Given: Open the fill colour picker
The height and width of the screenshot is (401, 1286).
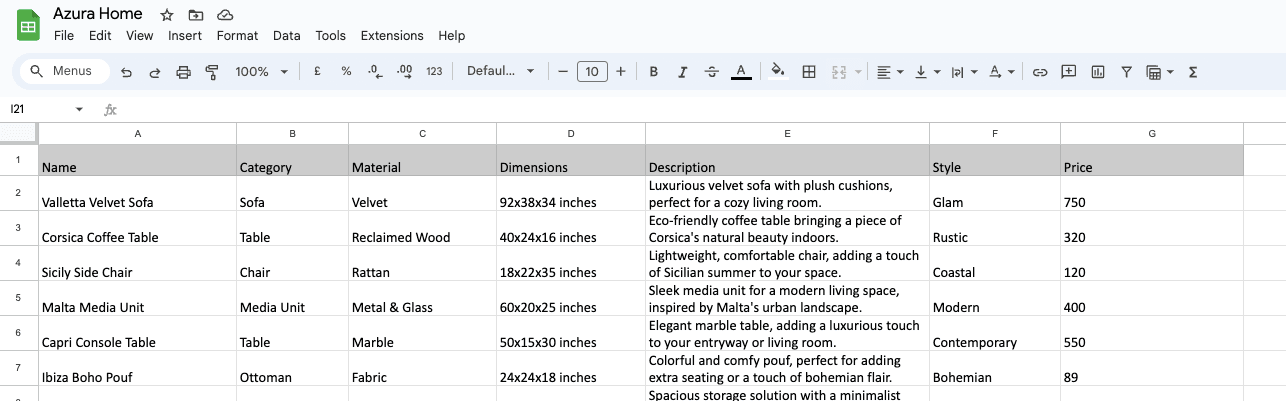Looking at the screenshot, I should coord(778,72).
